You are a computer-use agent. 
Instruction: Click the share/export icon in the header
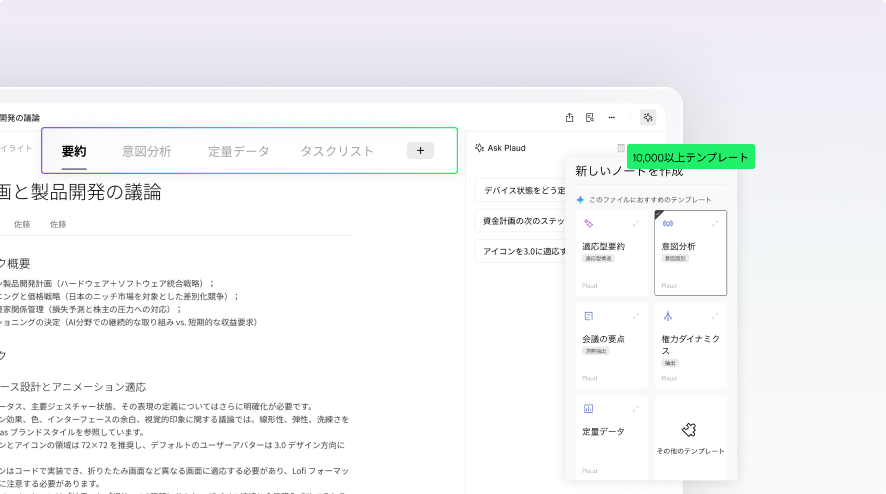click(569, 117)
